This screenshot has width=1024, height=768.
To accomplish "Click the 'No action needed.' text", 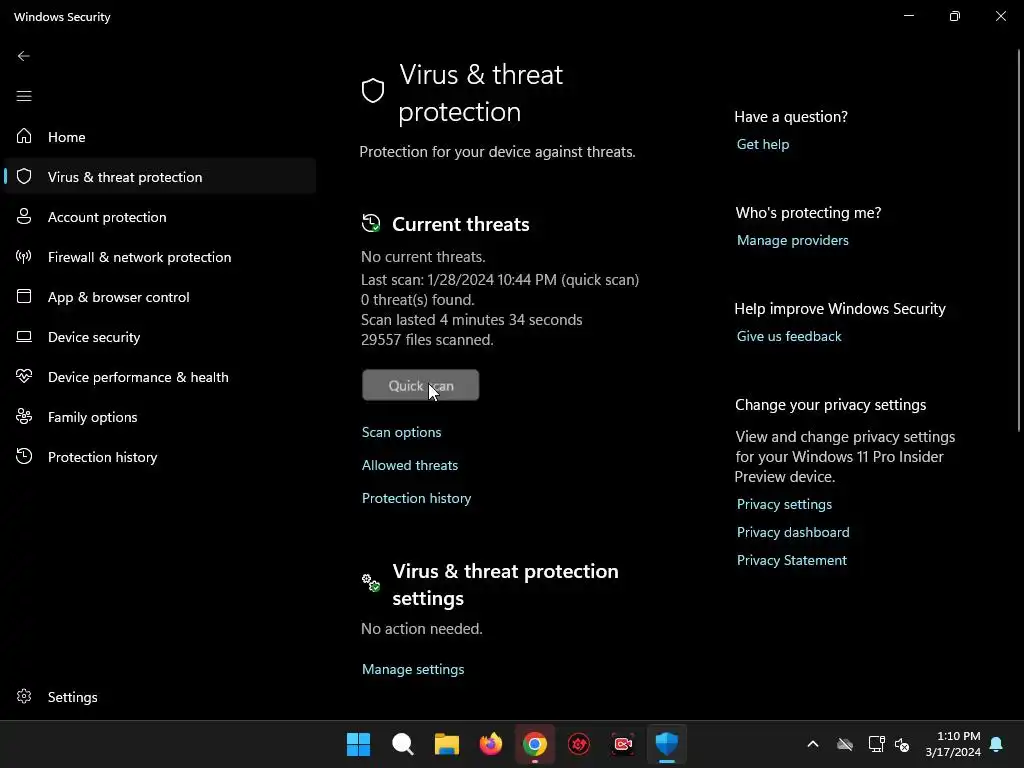I will pos(422,629).
